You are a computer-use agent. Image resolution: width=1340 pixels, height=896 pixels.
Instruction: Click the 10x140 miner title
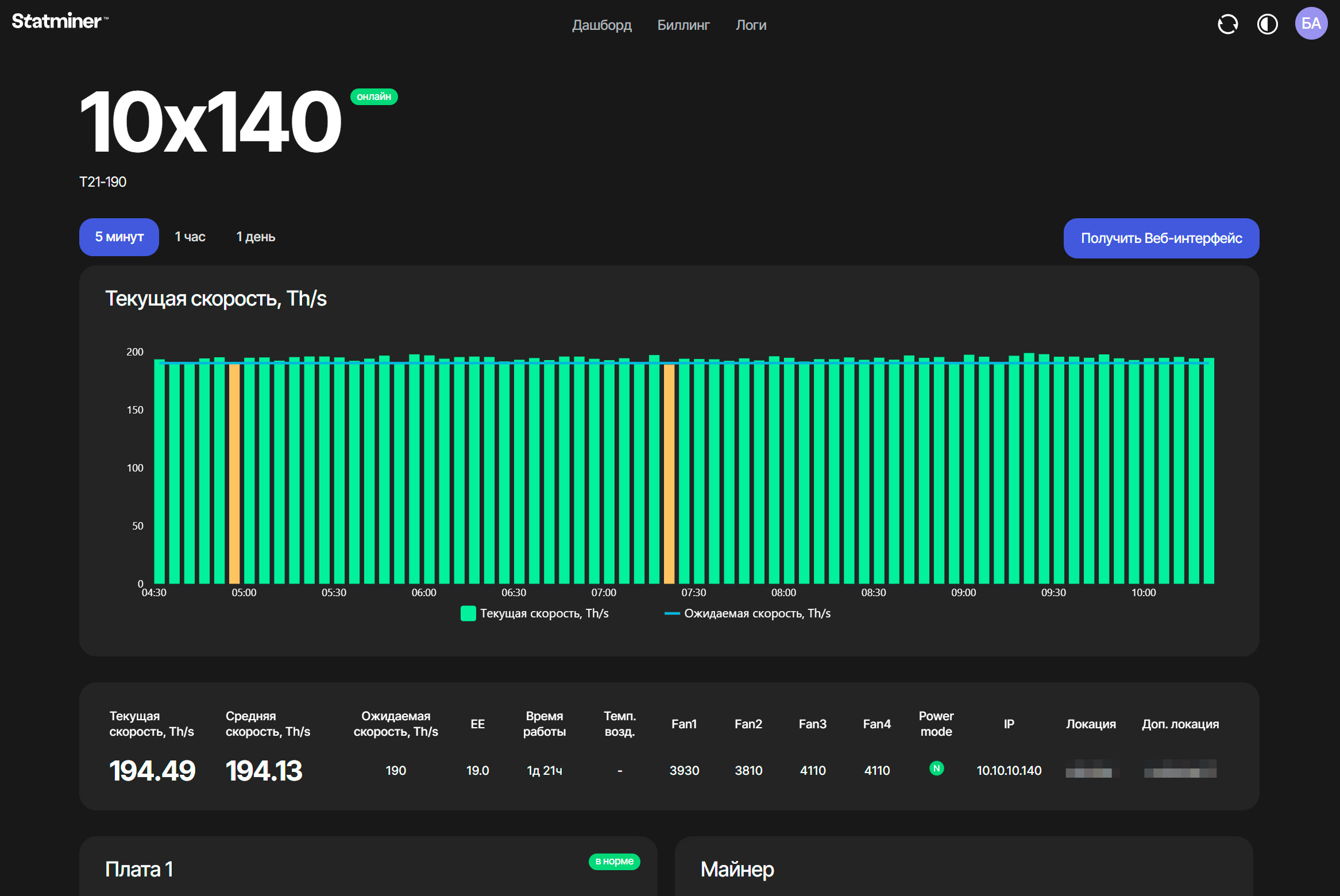(x=210, y=121)
